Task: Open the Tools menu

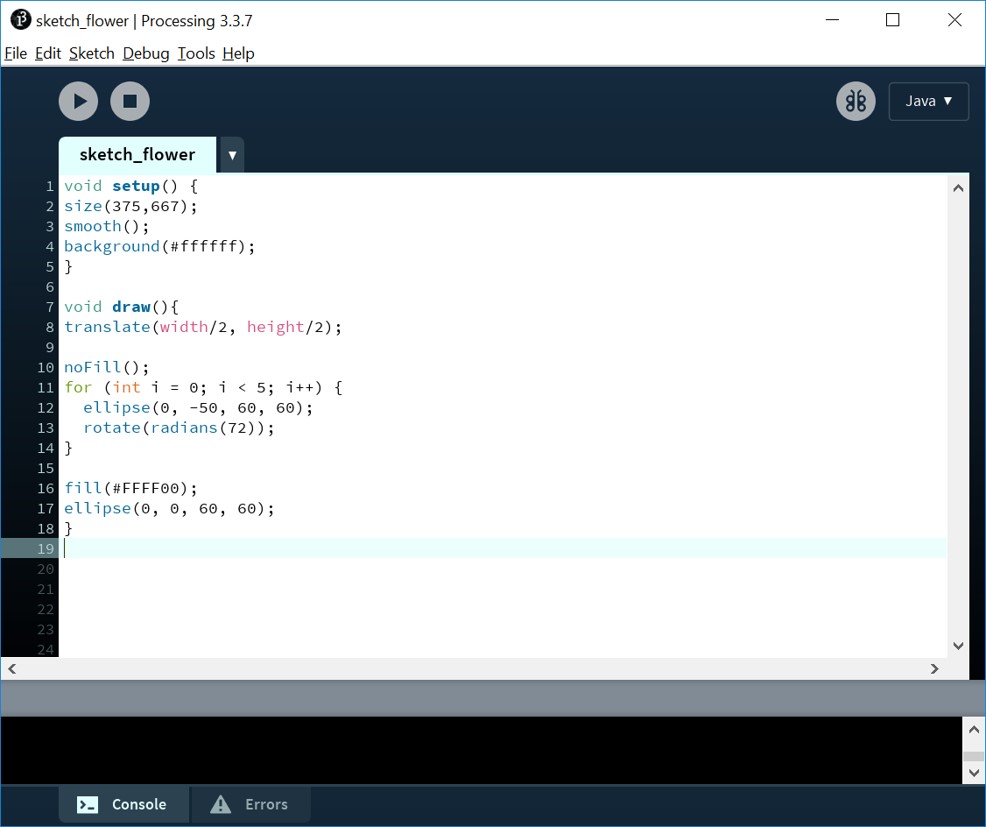Action: pos(196,53)
